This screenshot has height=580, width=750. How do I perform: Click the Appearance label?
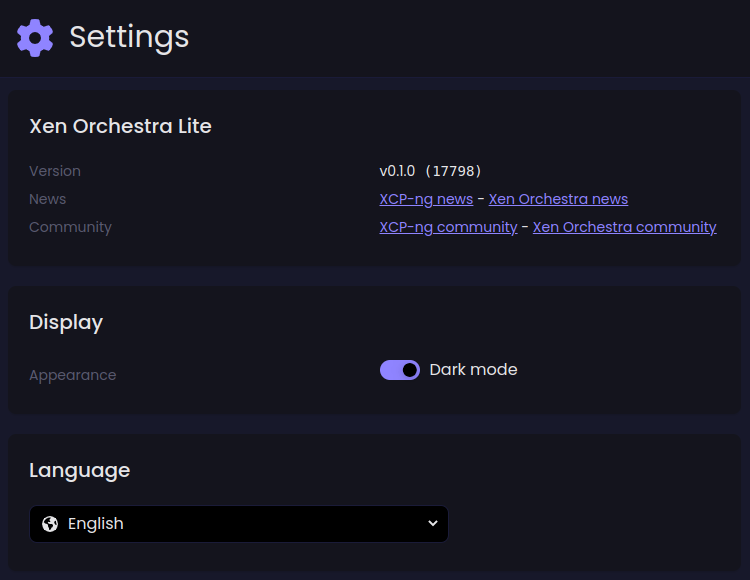point(73,375)
